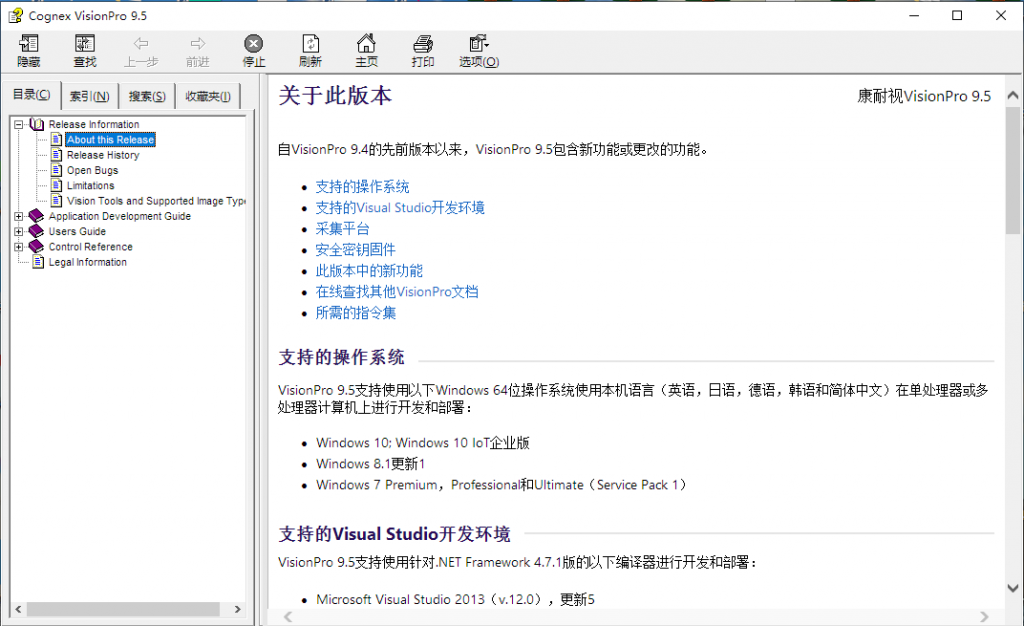Click the 查找 (Find) toolbar icon
The width and height of the screenshot is (1024, 626).
coord(85,44)
